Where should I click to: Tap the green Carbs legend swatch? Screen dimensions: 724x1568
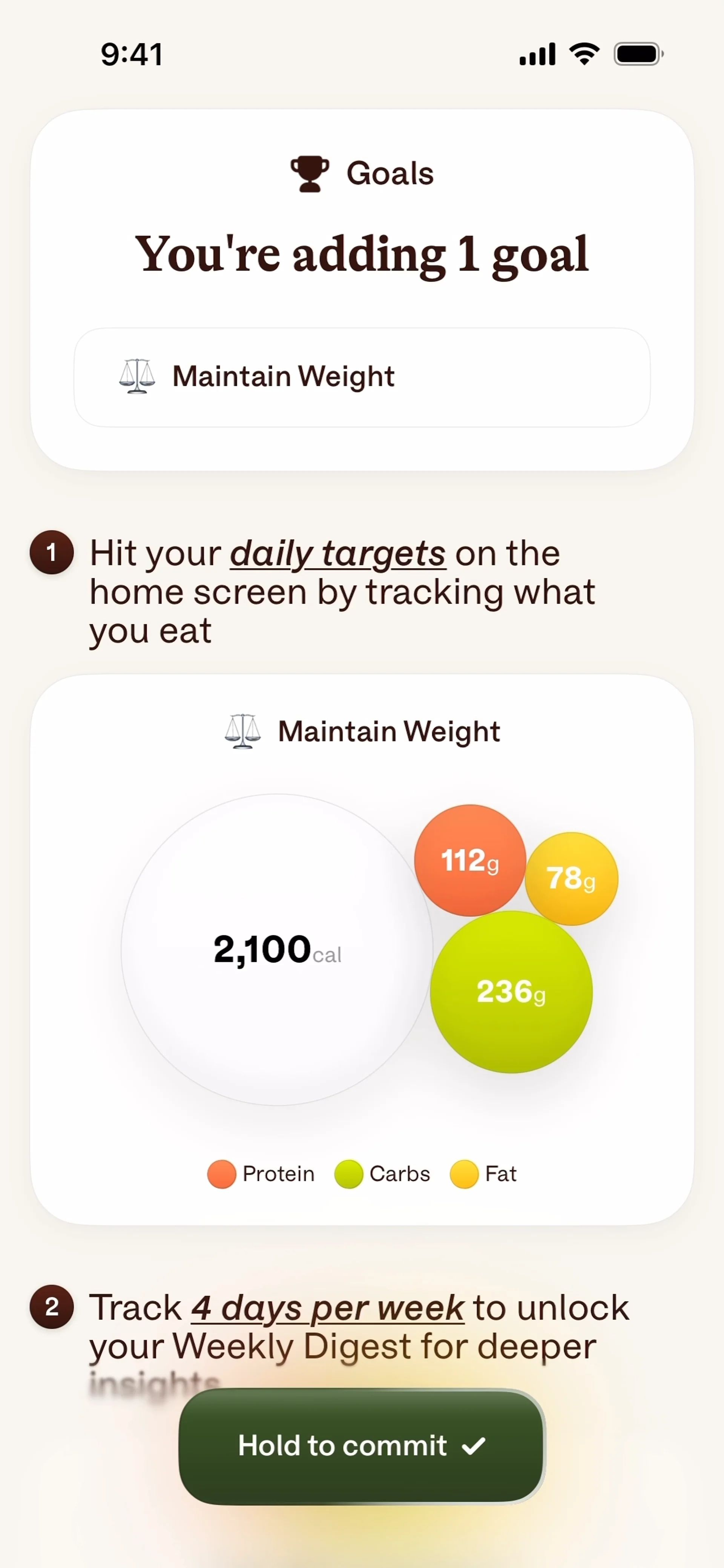(349, 1174)
